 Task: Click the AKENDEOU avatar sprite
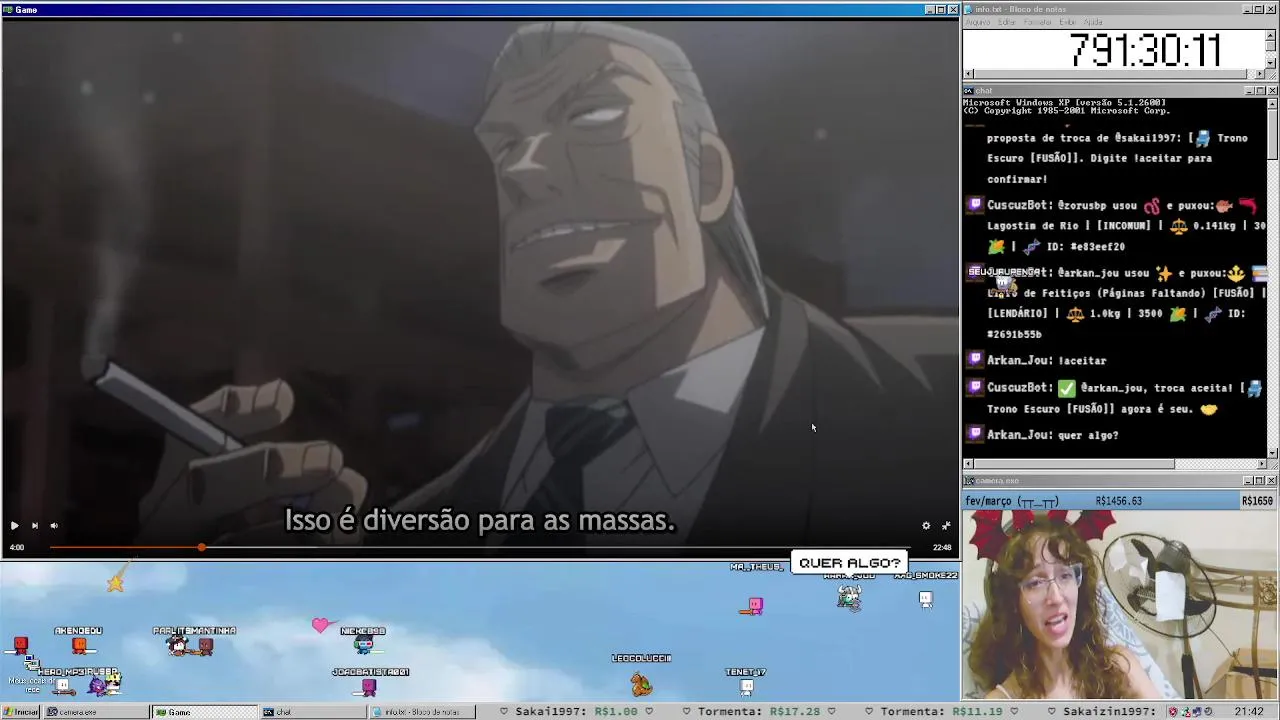coord(78,645)
